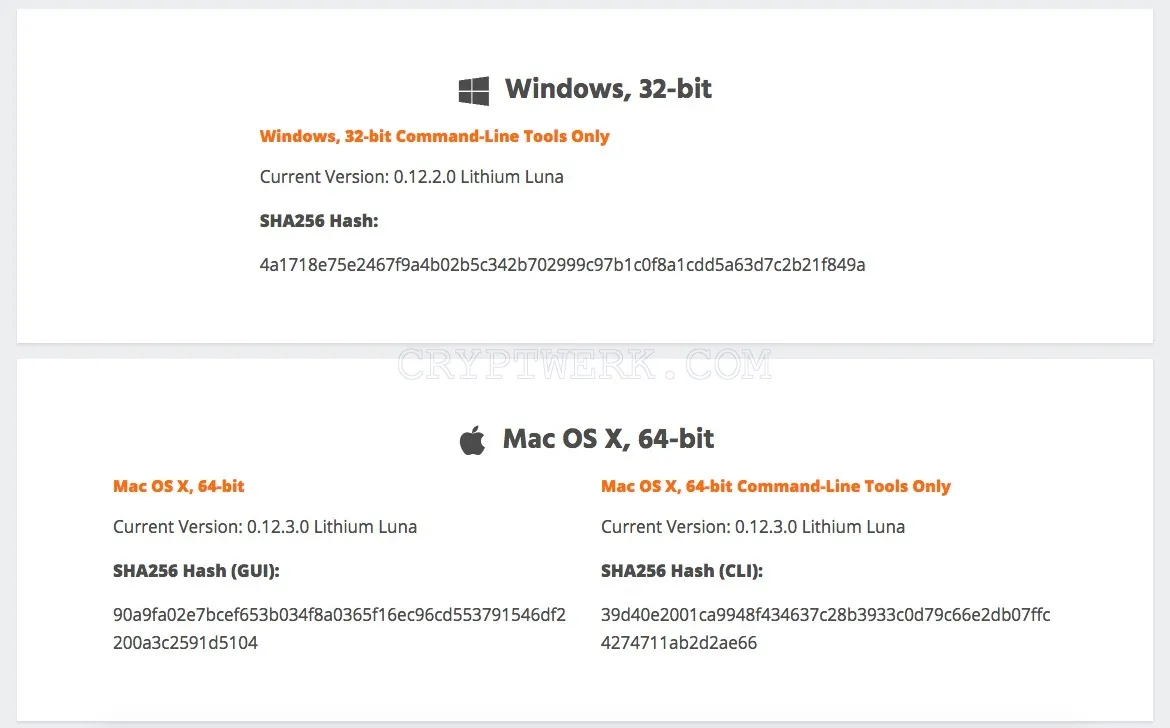Viewport: 1170px width, 728px height.
Task: Click the Windows SHA256 Hash label
Action: (x=319, y=221)
